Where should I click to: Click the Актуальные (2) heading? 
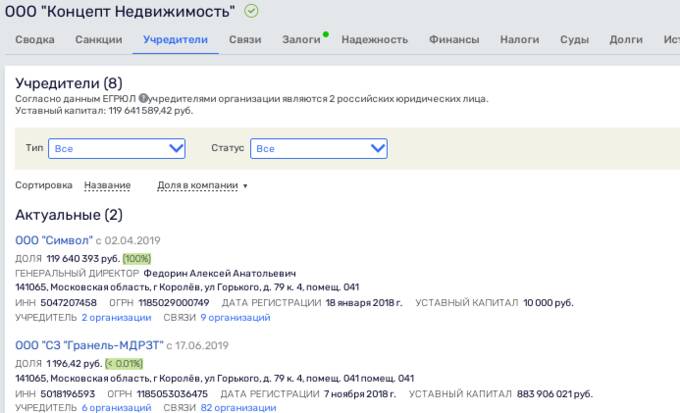tap(69, 215)
